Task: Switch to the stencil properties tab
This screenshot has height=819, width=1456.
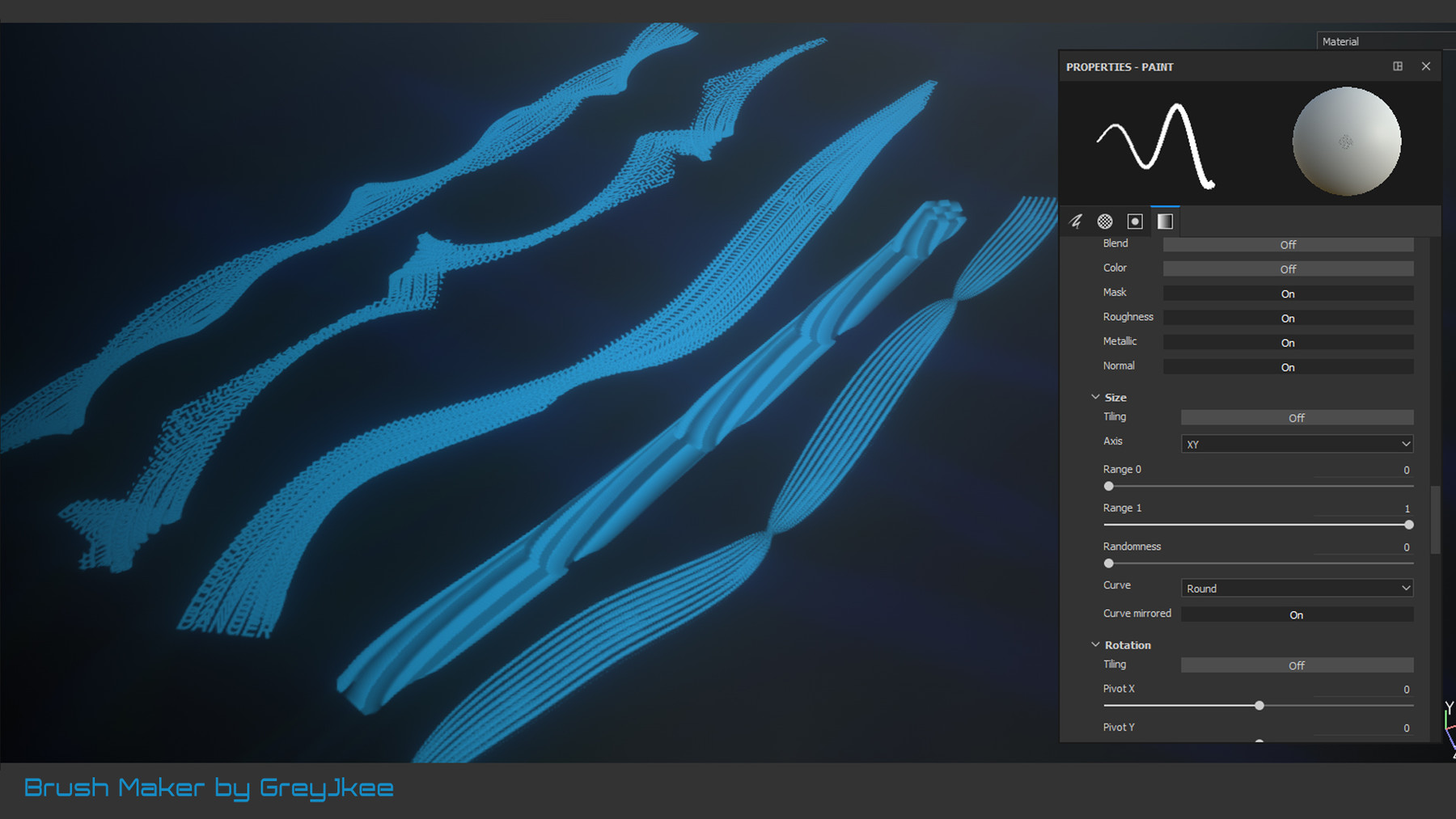Action: (1135, 220)
